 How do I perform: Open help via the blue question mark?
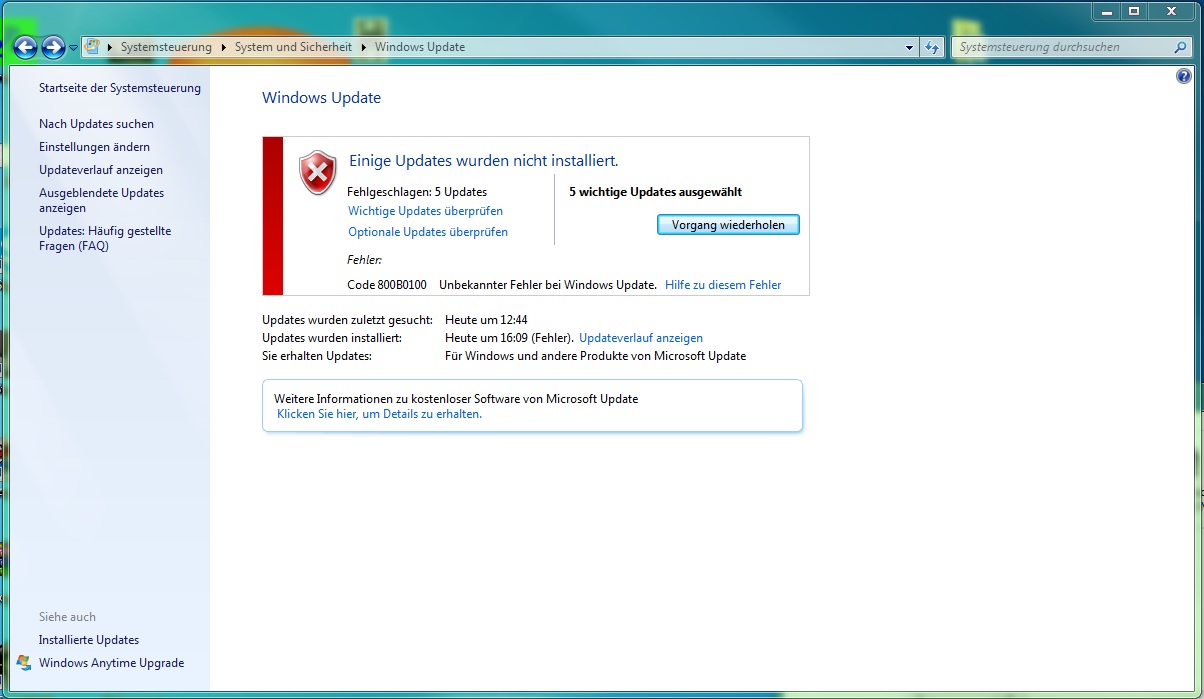[x=1184, y=76]
